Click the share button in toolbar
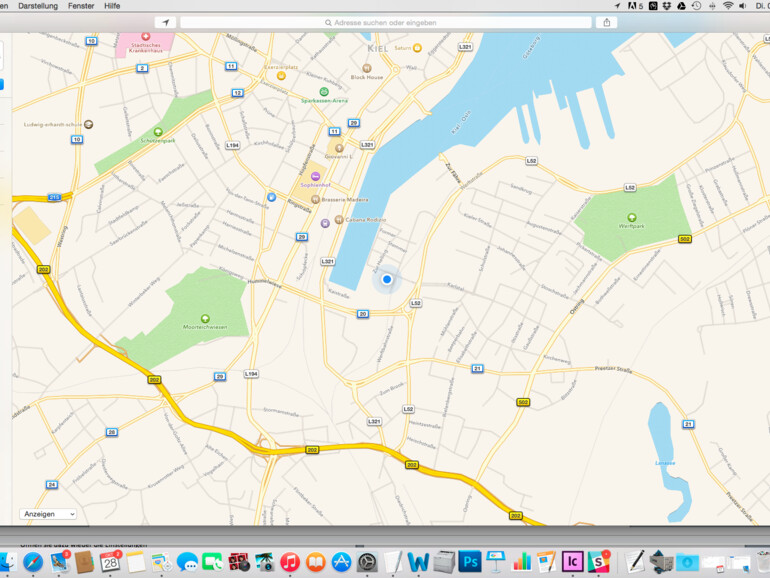Image resolution: width=770 pixels, height=578 pixels. tap(607, 22)
